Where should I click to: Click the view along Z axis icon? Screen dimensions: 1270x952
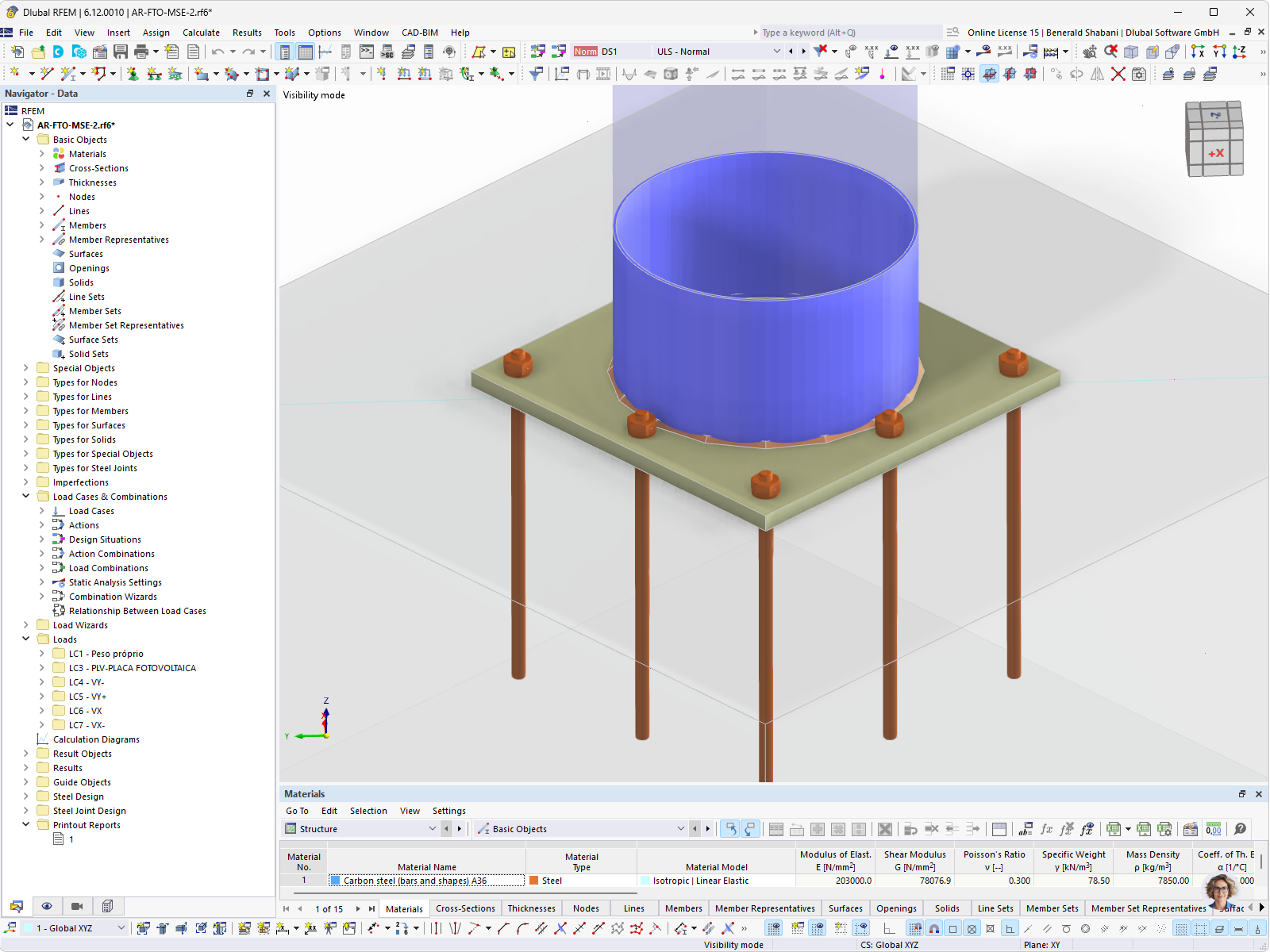[x=1239, y=52]
